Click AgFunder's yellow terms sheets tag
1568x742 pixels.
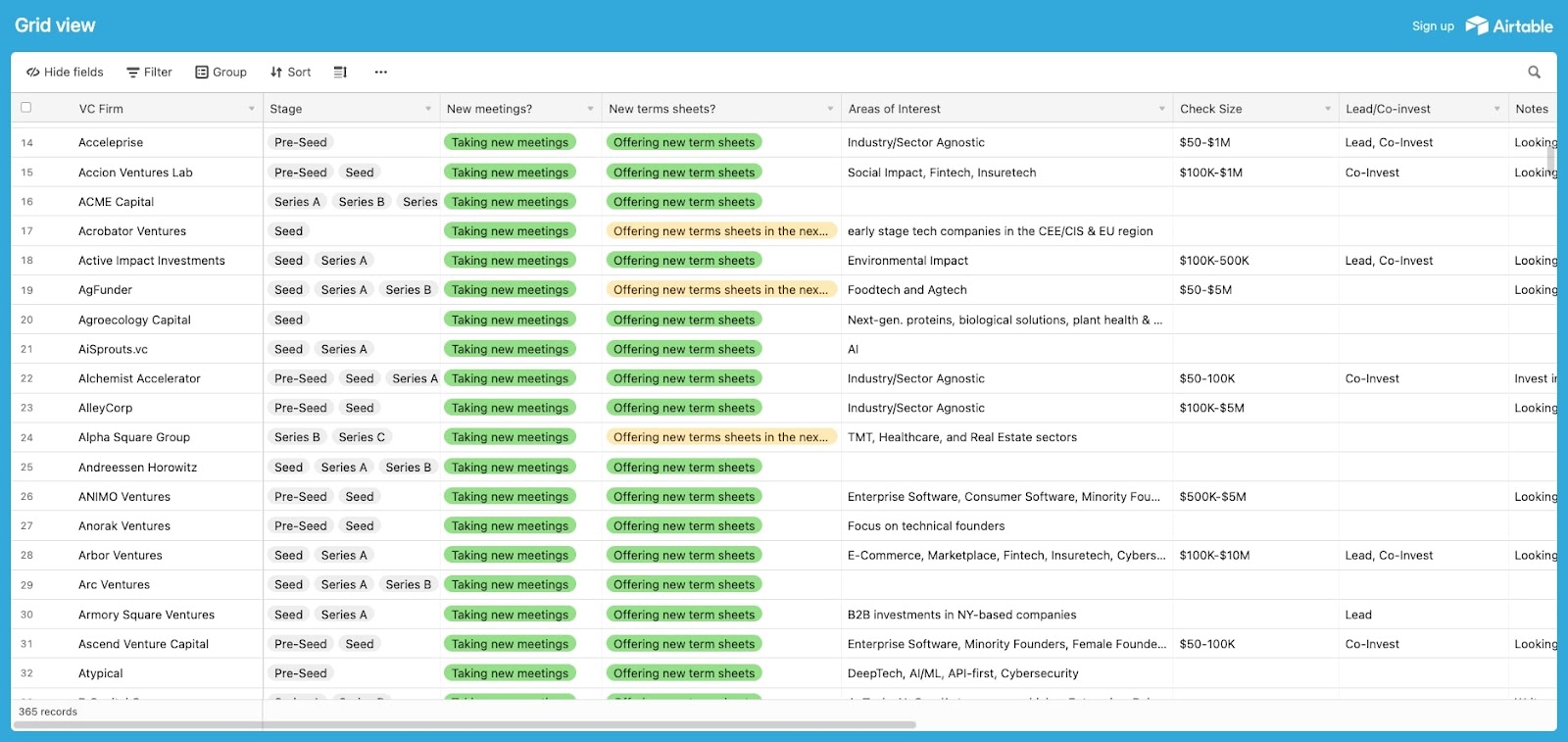pyautogui.click(x=721, y=290)
